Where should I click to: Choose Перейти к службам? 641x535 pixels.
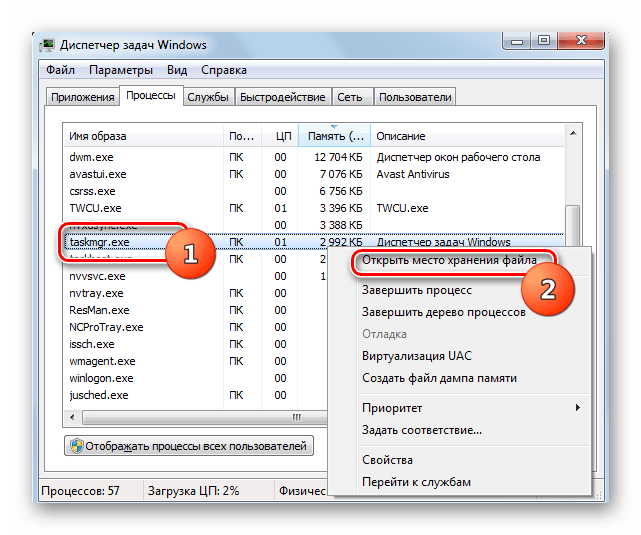click(x=416, y=482)
